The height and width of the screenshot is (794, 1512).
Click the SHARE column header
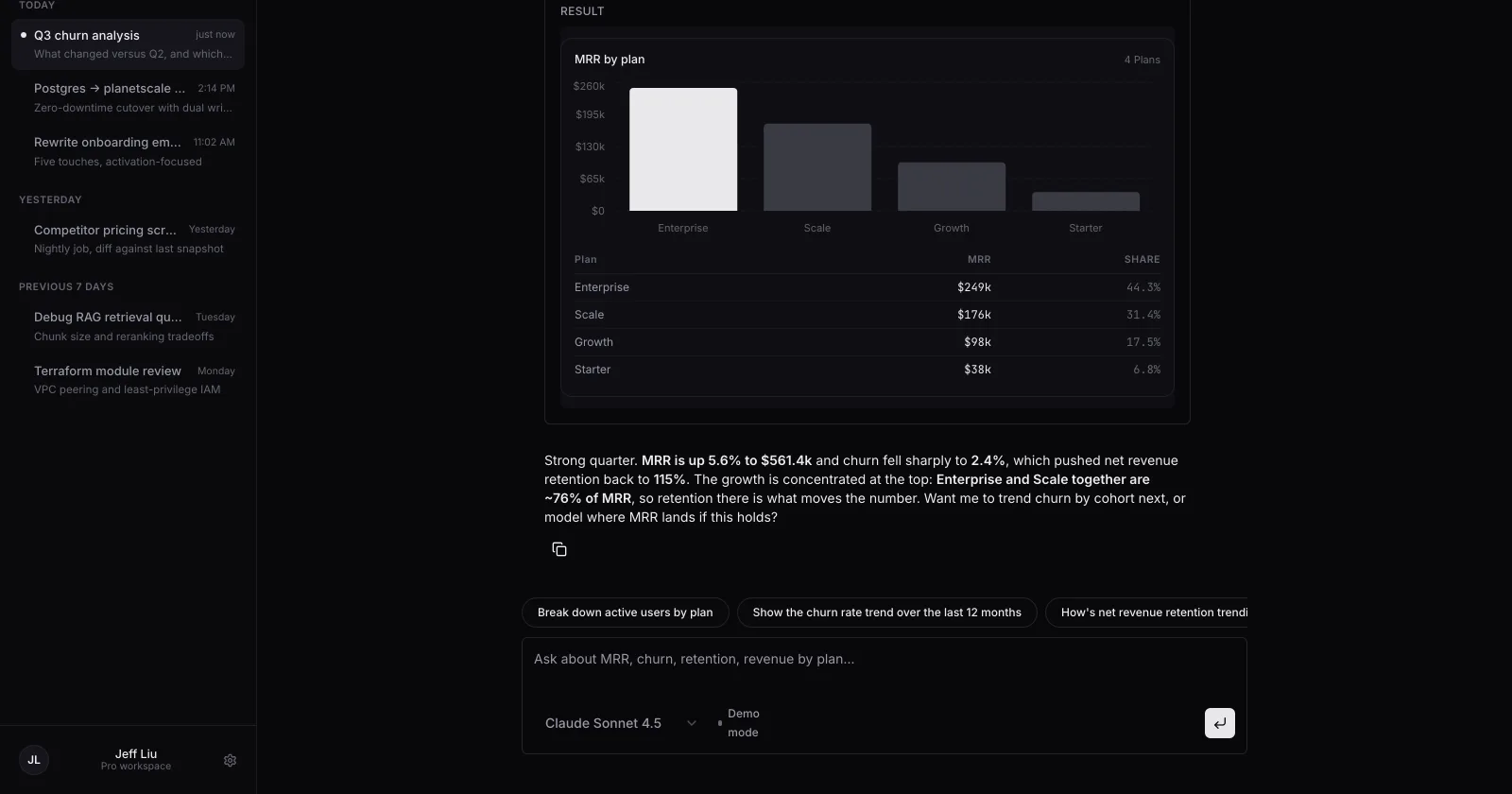(x=1142, y=259)
